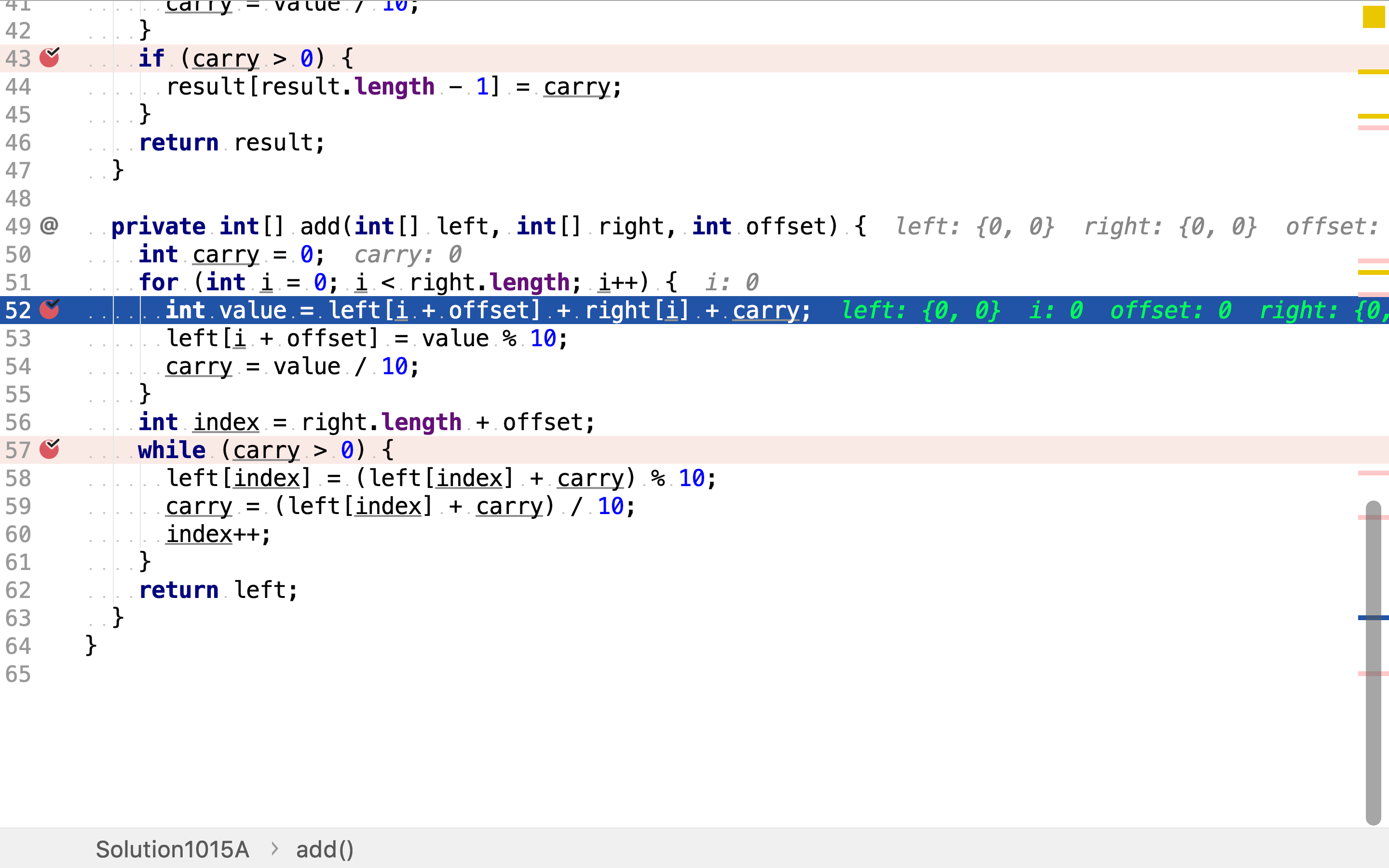The width and height of the screenshot is (1389, 868).
Task: Click blue marker stripe on scrollbar
Action: coord(1373,618)
